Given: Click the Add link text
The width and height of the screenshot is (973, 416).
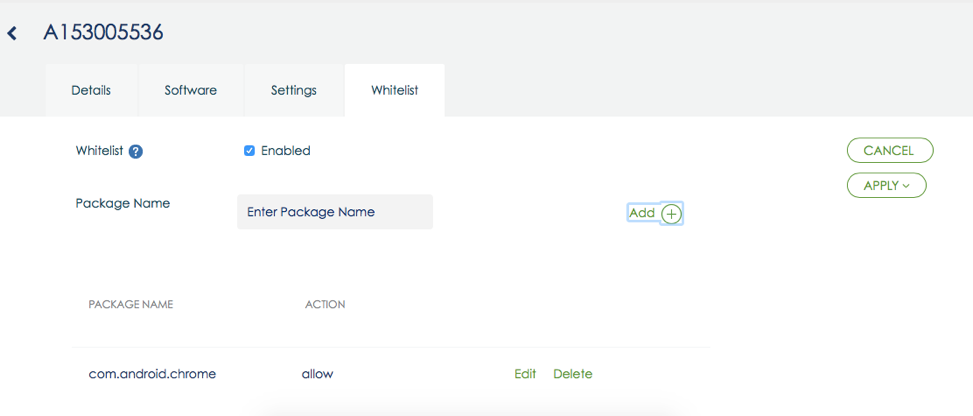Looking at the screenshot, I should pos(642,213).
